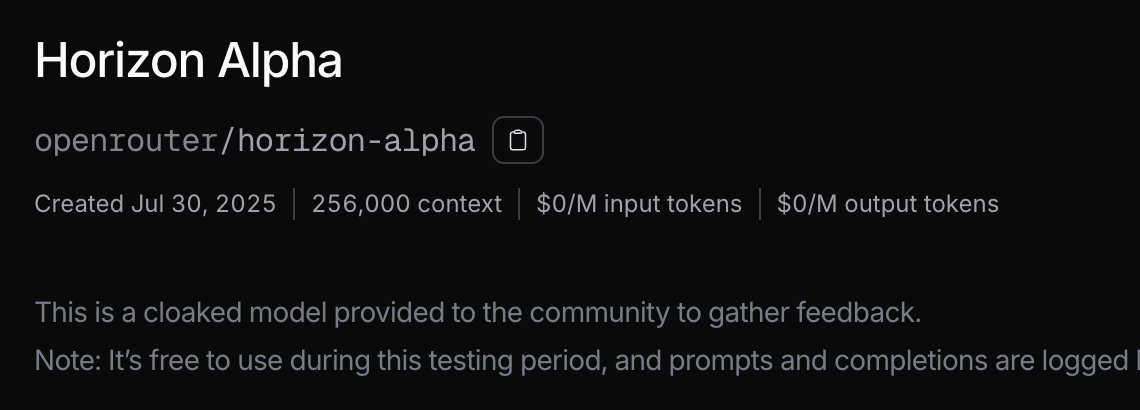Select the openrouter/horizon-alpha model slug text
The width and height of the screenshot is (1140, 410).
click(x=254, y=141)
